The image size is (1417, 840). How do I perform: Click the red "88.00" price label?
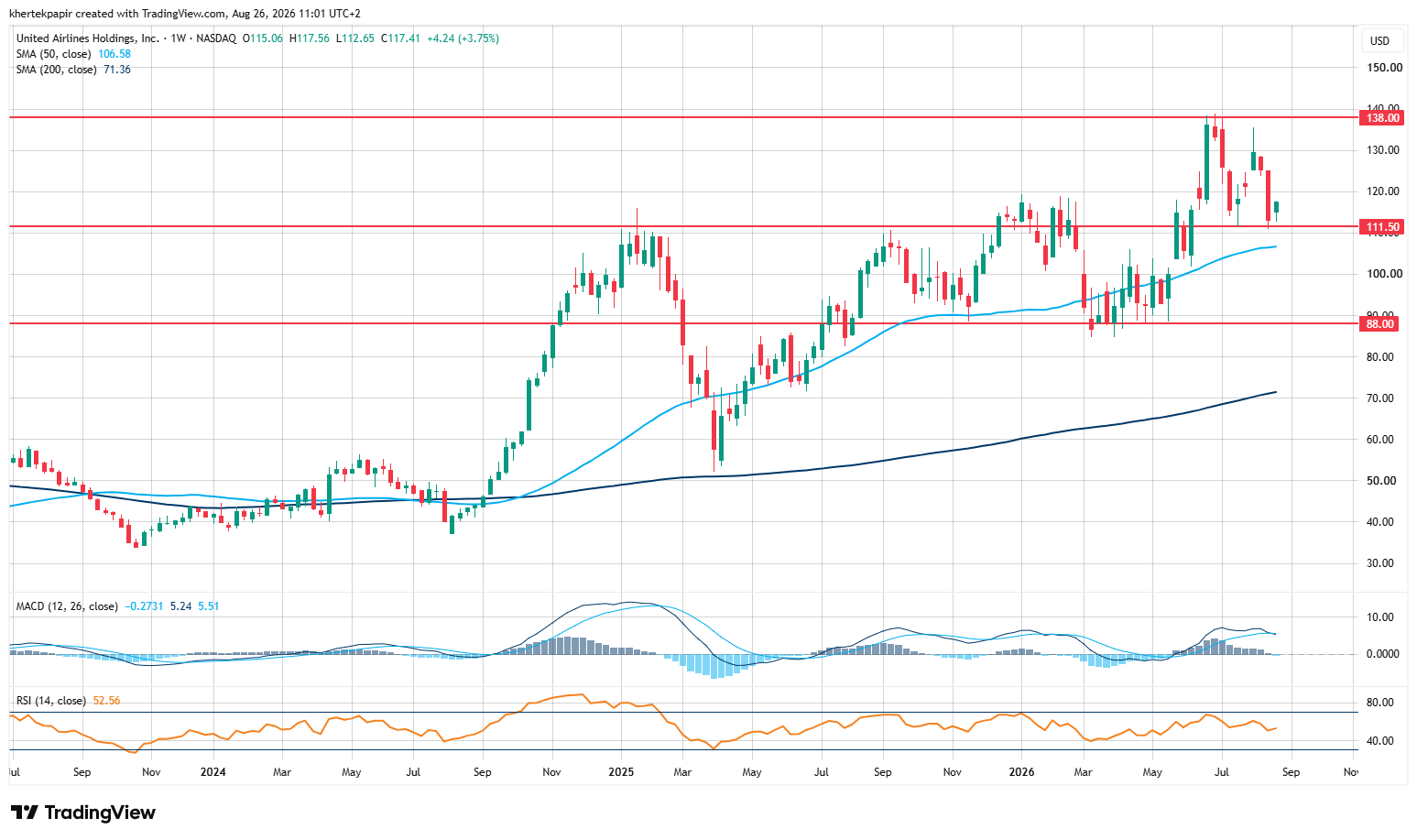[1379, 323]
